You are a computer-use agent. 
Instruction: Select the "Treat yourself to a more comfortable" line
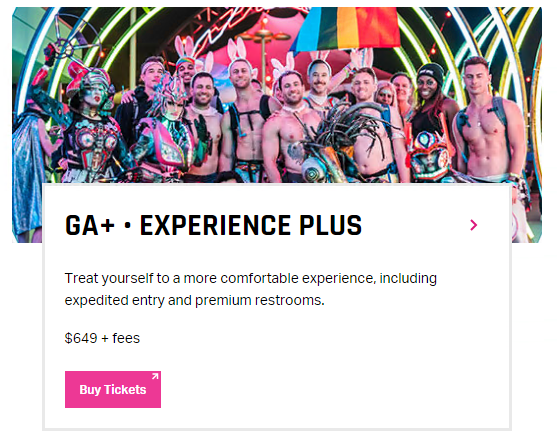coord(250,278)
